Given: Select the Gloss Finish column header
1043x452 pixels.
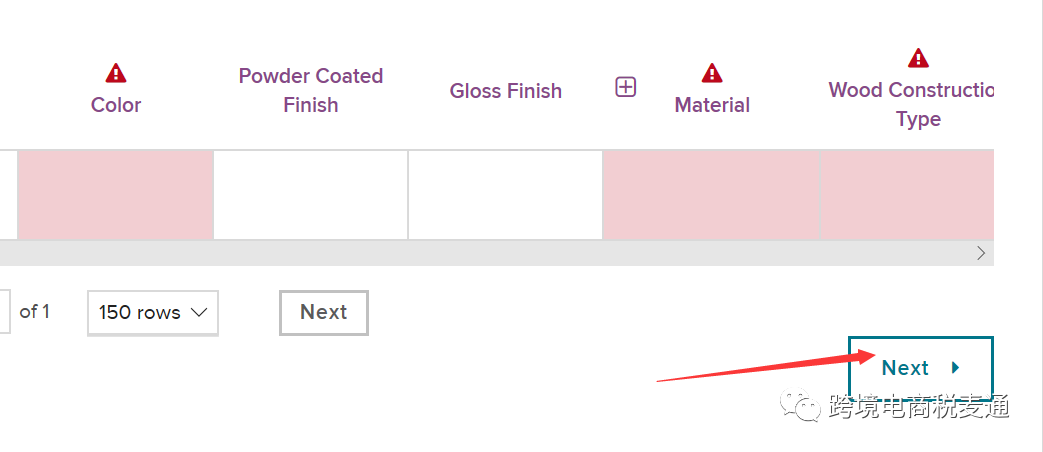Looking at the screenshot, I should coord(506,91).
